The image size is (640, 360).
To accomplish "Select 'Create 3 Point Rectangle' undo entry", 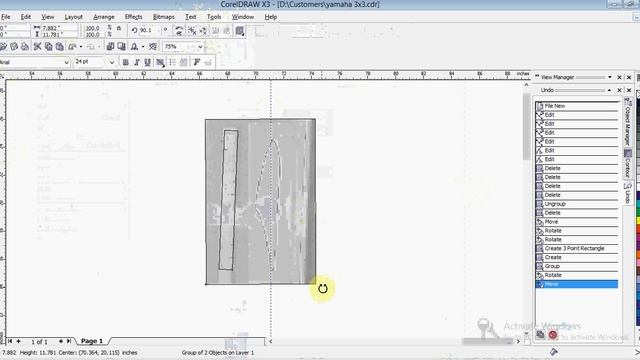I will [577, 249].
